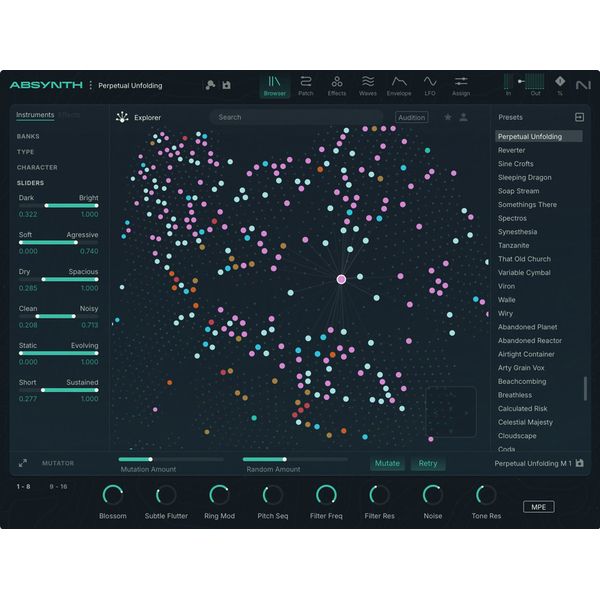Click the Dry/Spacious range slider
The image size is (600, 600).
(x=59, y=279)
